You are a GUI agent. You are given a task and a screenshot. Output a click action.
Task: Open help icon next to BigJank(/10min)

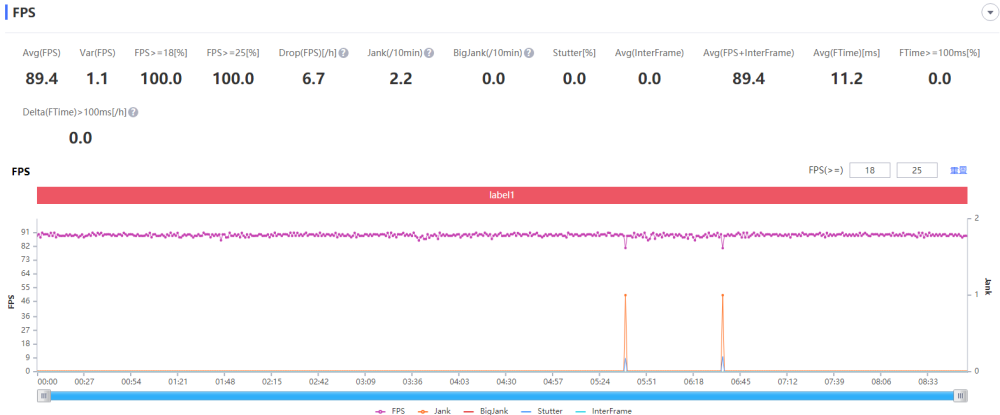(529, 53)
